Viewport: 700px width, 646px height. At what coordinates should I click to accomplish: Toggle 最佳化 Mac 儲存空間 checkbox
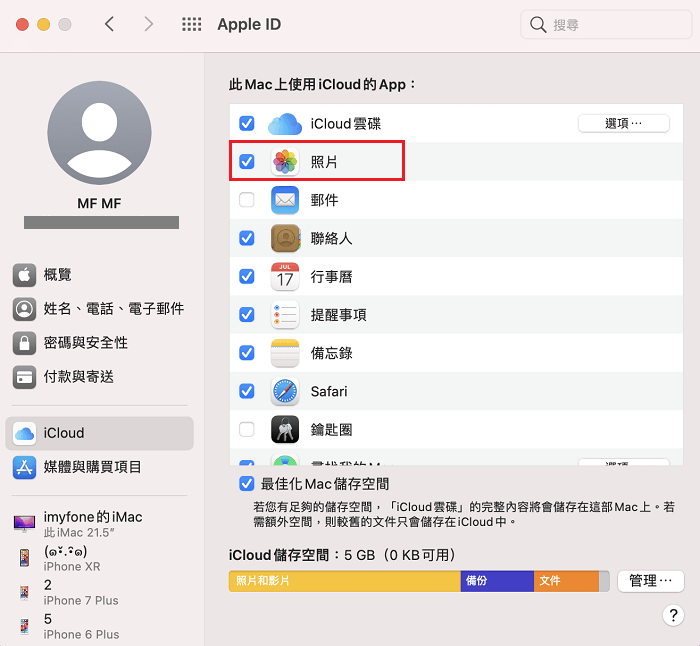[x=247, y=483]
